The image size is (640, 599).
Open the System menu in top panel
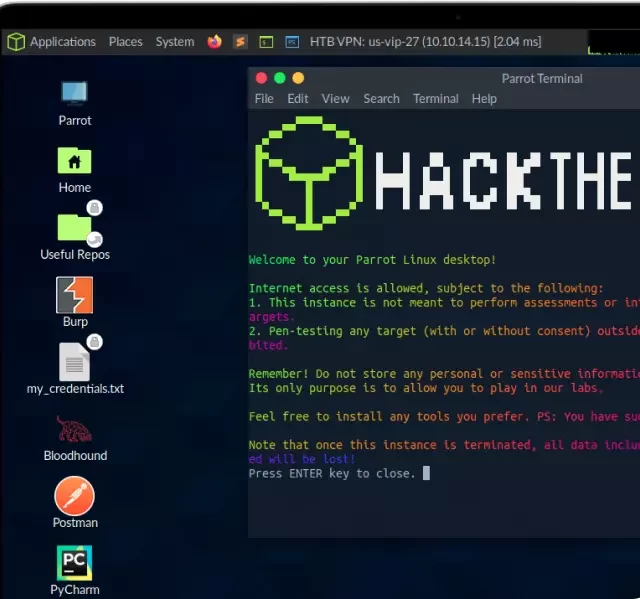coord(175,42)
